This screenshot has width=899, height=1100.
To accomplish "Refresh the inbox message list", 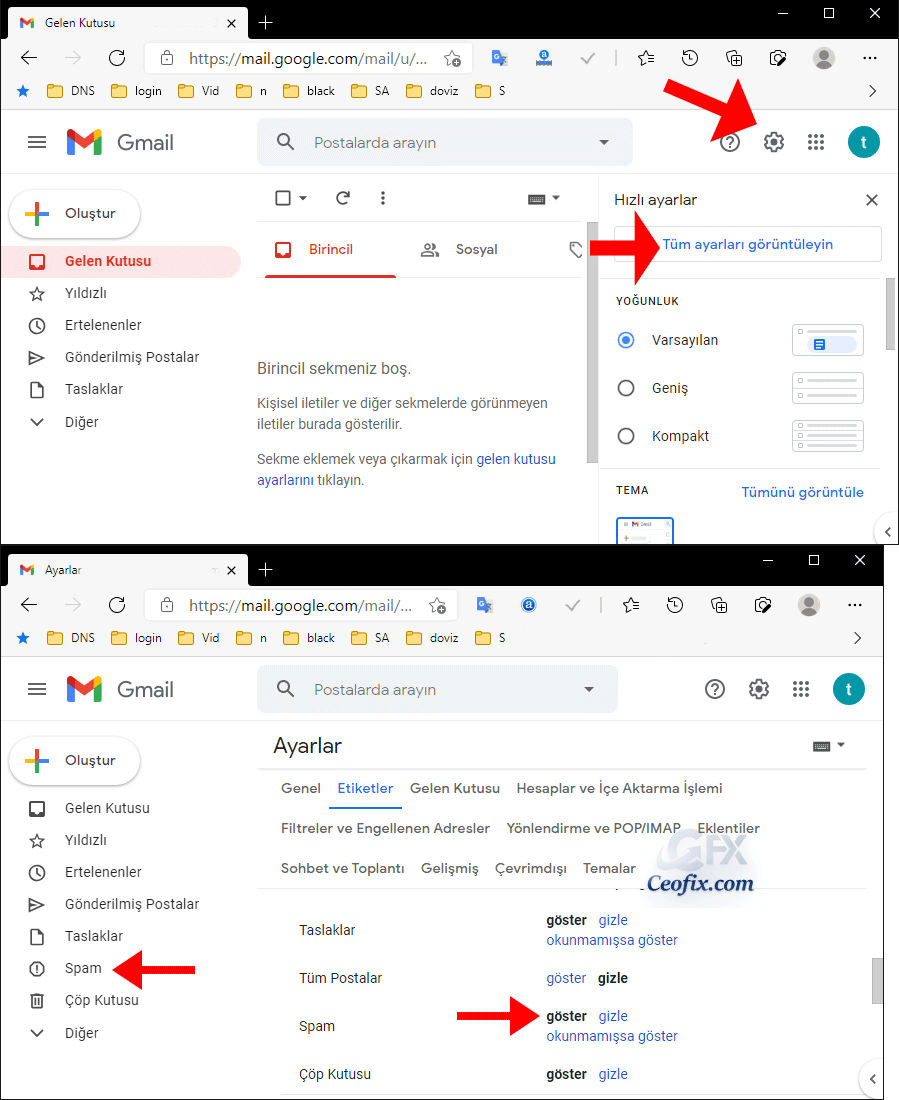I will [x=342, y=199].
